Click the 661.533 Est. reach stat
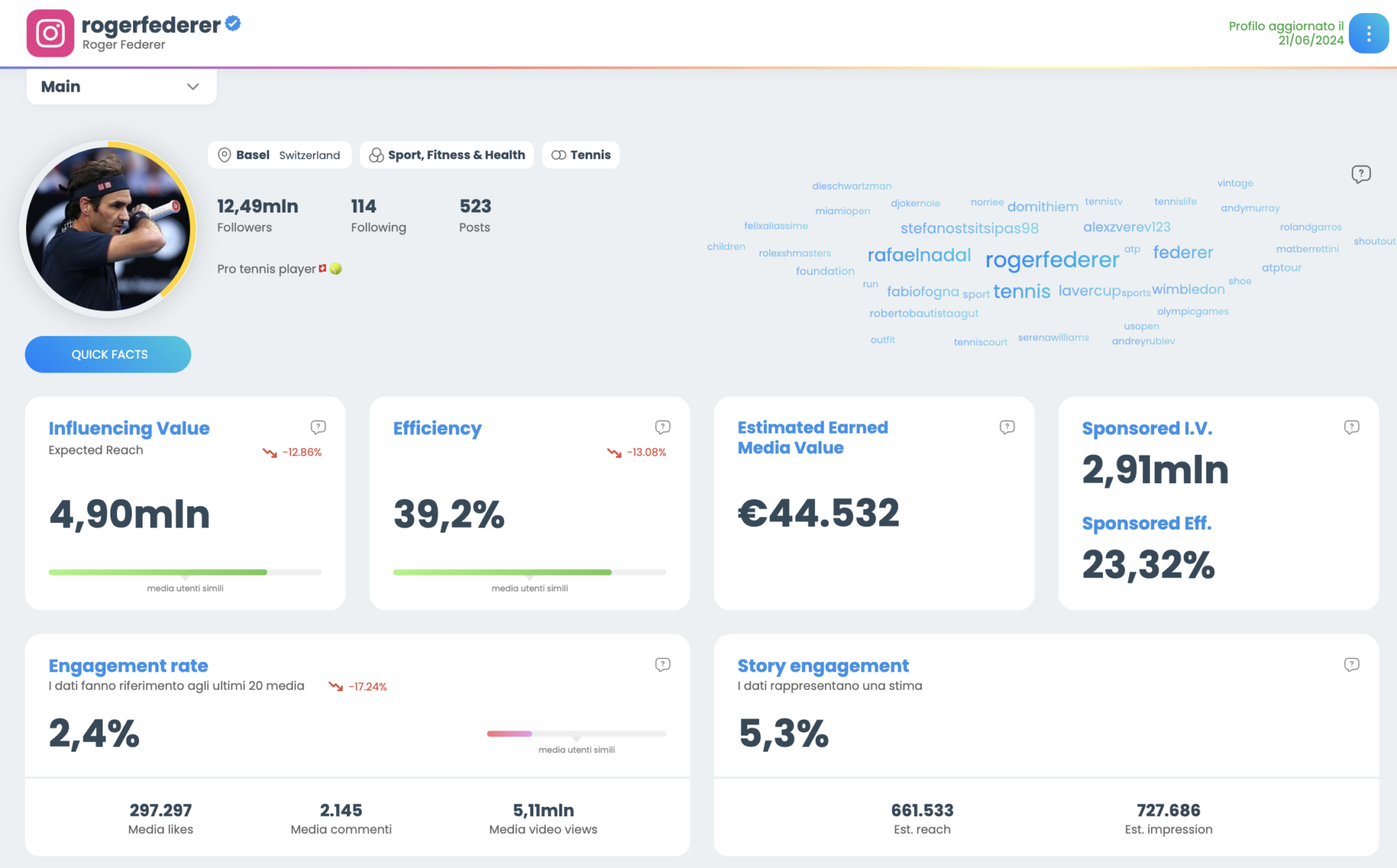Image resolution: width=1397 pixels, height=868 pixels. tap(922, 819)
